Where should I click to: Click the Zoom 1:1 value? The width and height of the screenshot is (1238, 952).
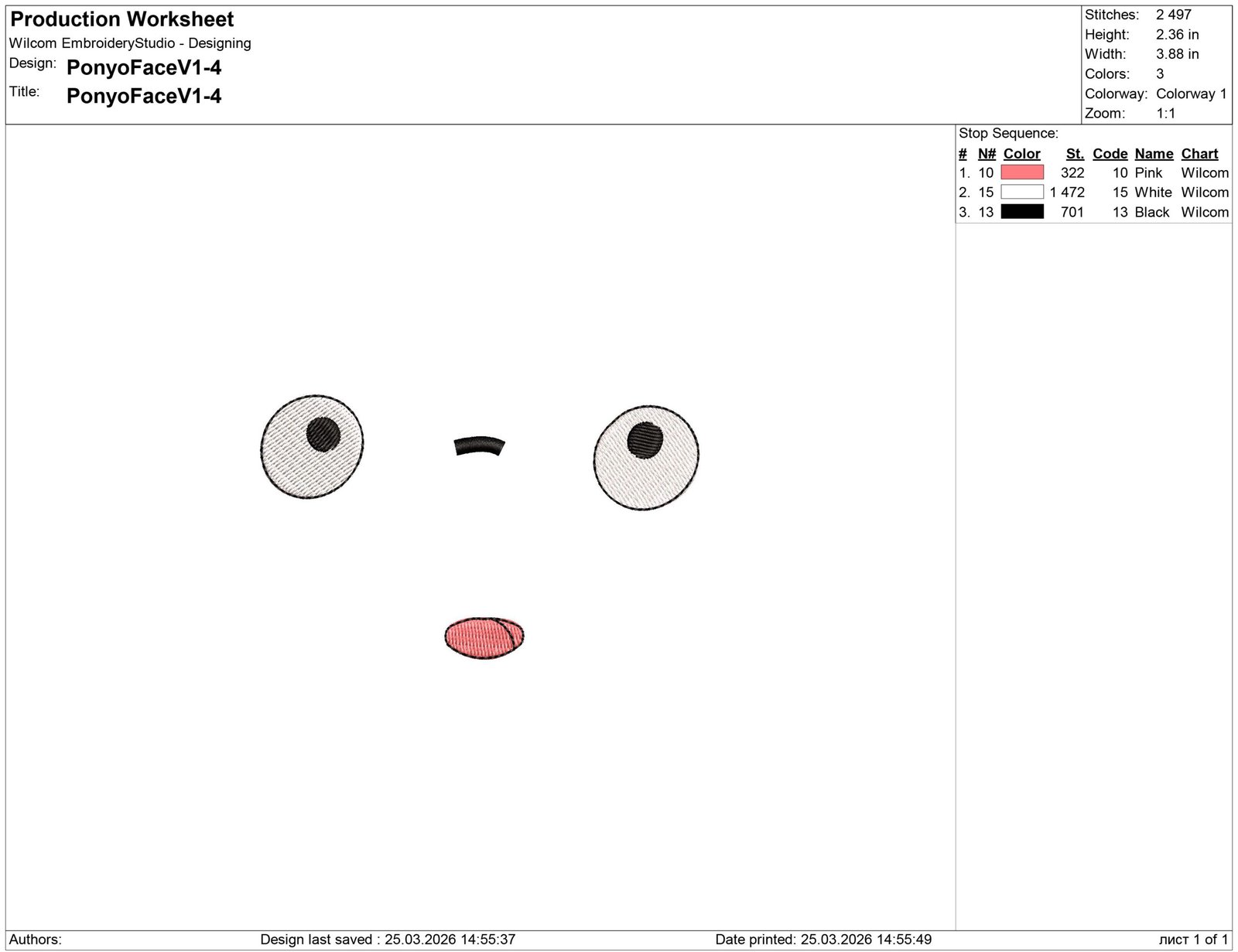(x=1165, y=114)
